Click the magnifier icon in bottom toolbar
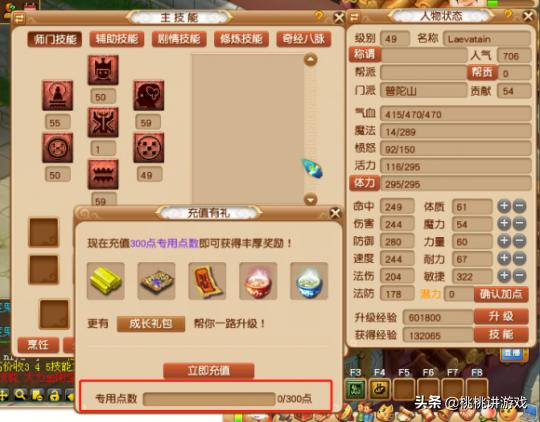Viewport: 540px width, 422px height. pyautogui.click(x=20, y=395)
